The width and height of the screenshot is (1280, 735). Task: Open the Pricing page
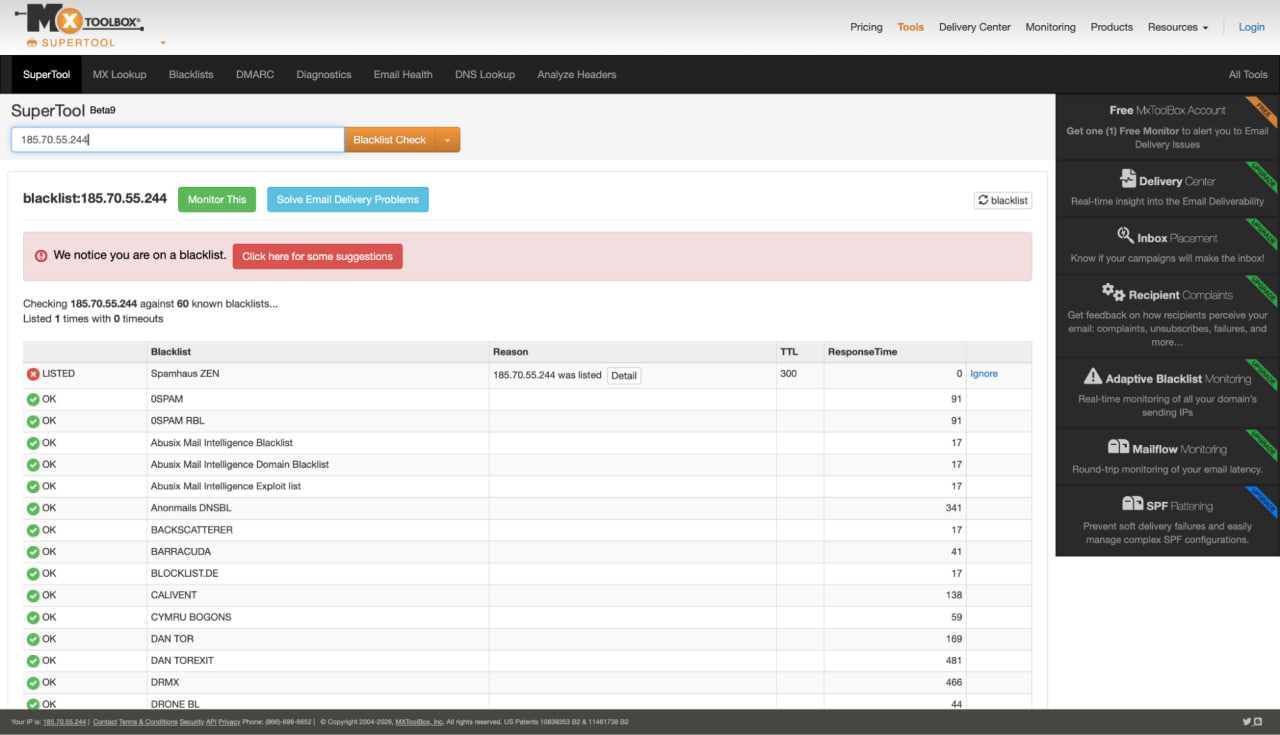click(866, 27)
